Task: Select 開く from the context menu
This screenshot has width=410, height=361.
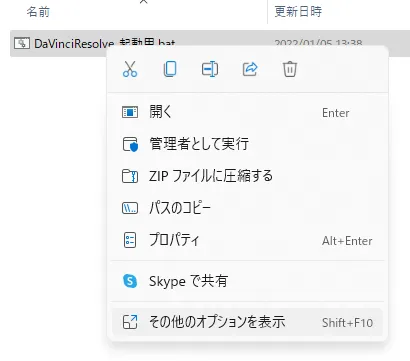Action: 247,112
